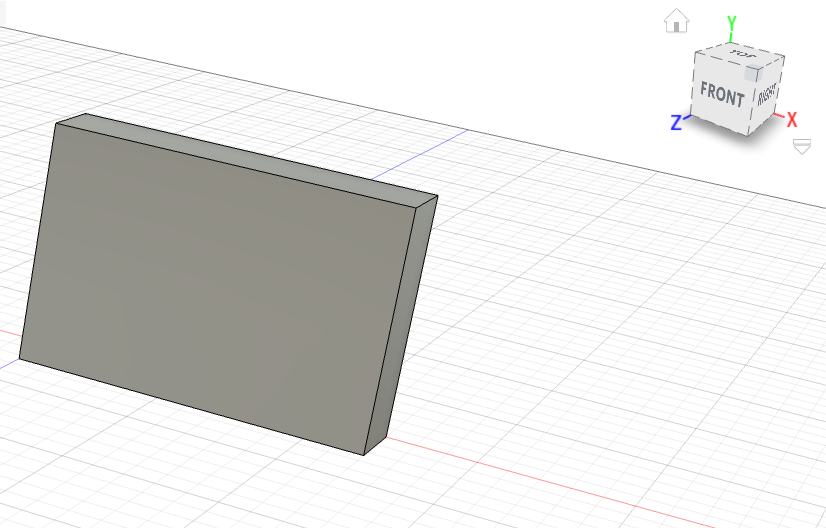Select the TOP face of ViewCube
This screenshot has width=826, height=528.
(x=740, y=55)
